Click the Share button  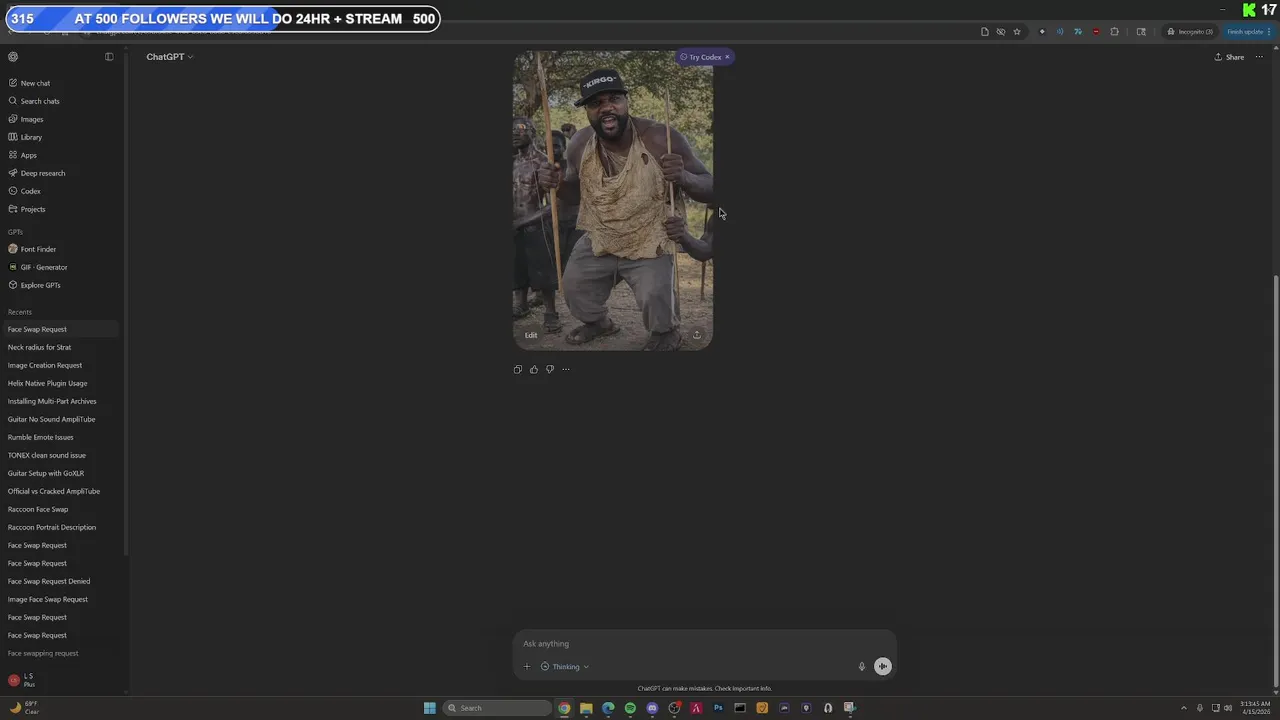[x=1229, y=57]
